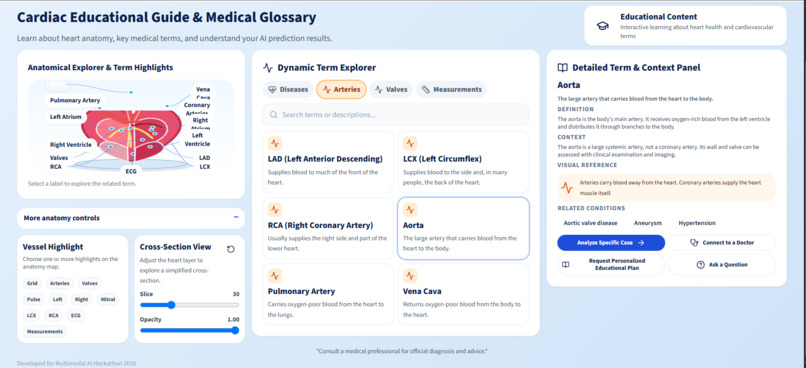Toggle the Grid vessel highlight chip
This screenshot has height=368, width=806.
(32, 283)
